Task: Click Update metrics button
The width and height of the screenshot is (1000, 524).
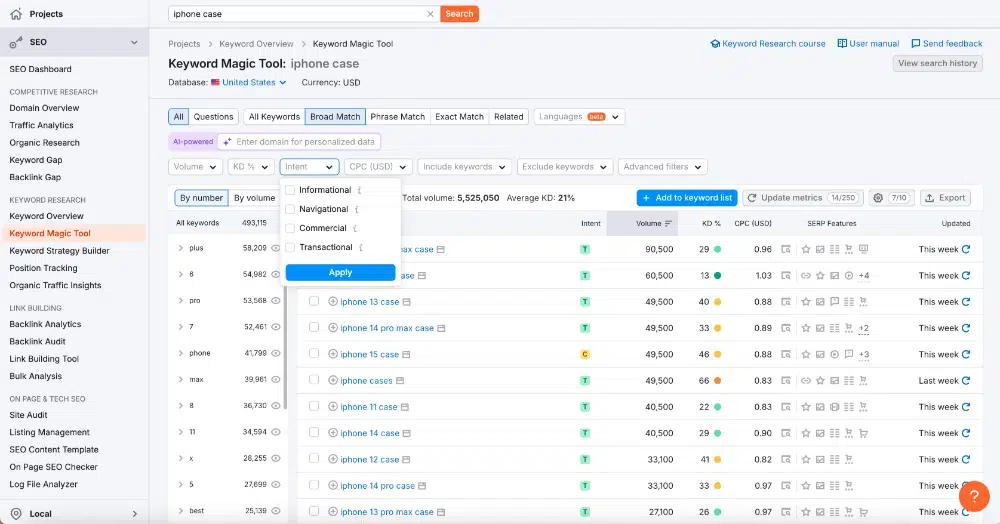Action: click(803, 198)
